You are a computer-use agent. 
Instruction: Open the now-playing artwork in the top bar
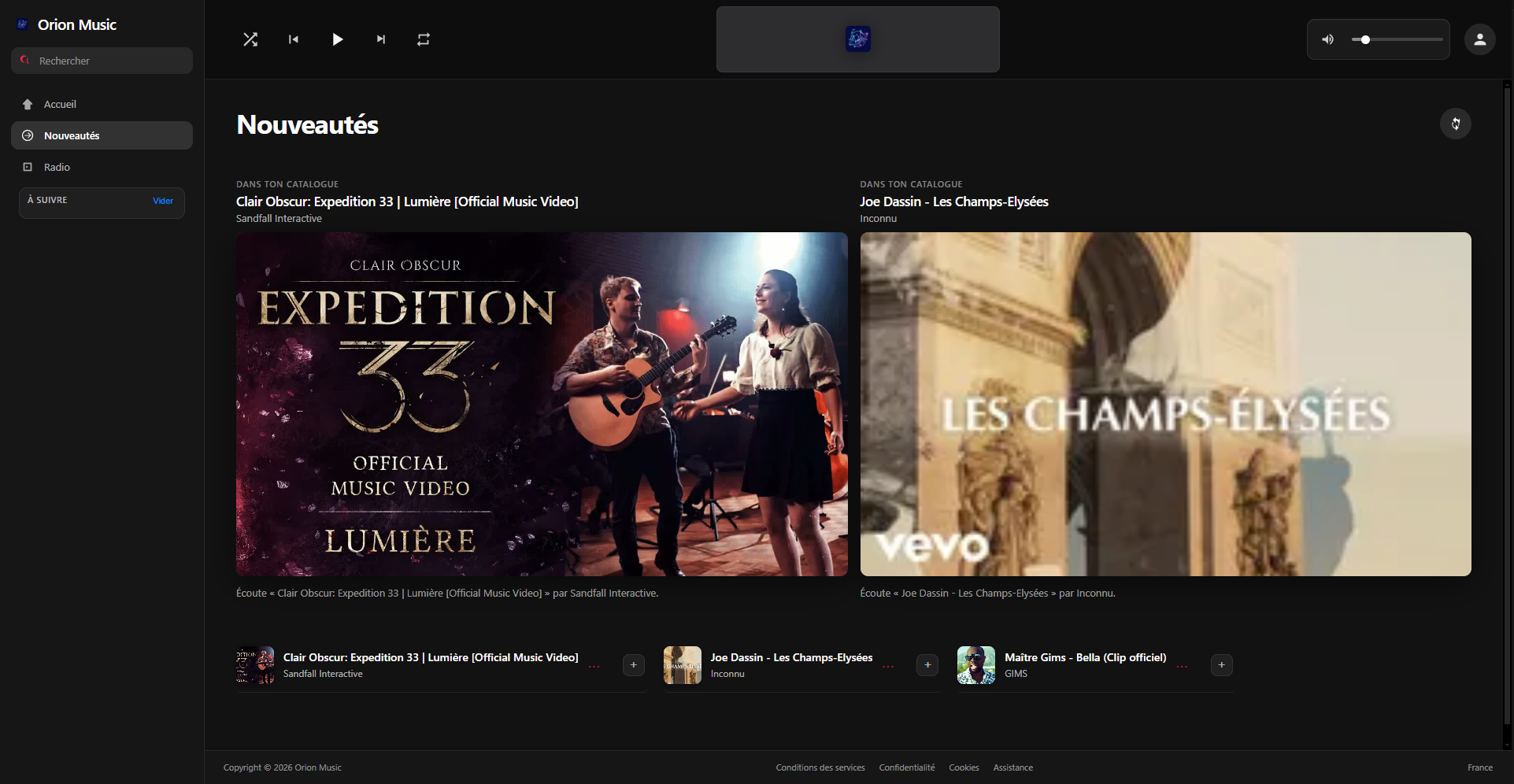[x=858, y=39]
